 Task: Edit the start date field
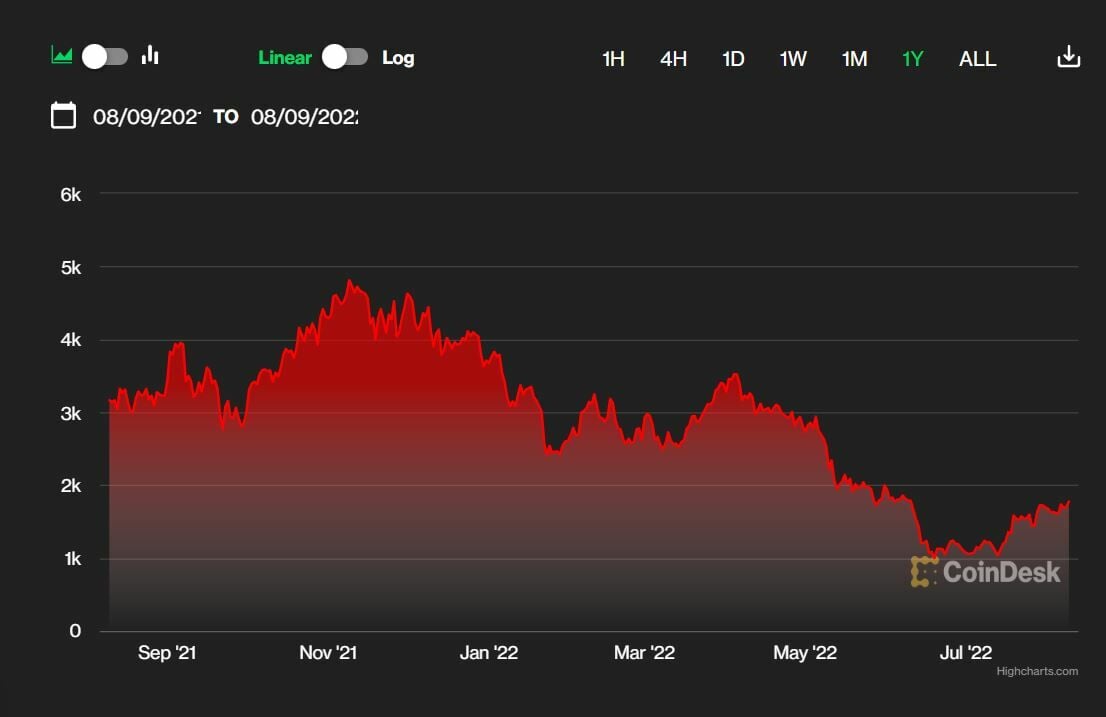tap(147, 116)
